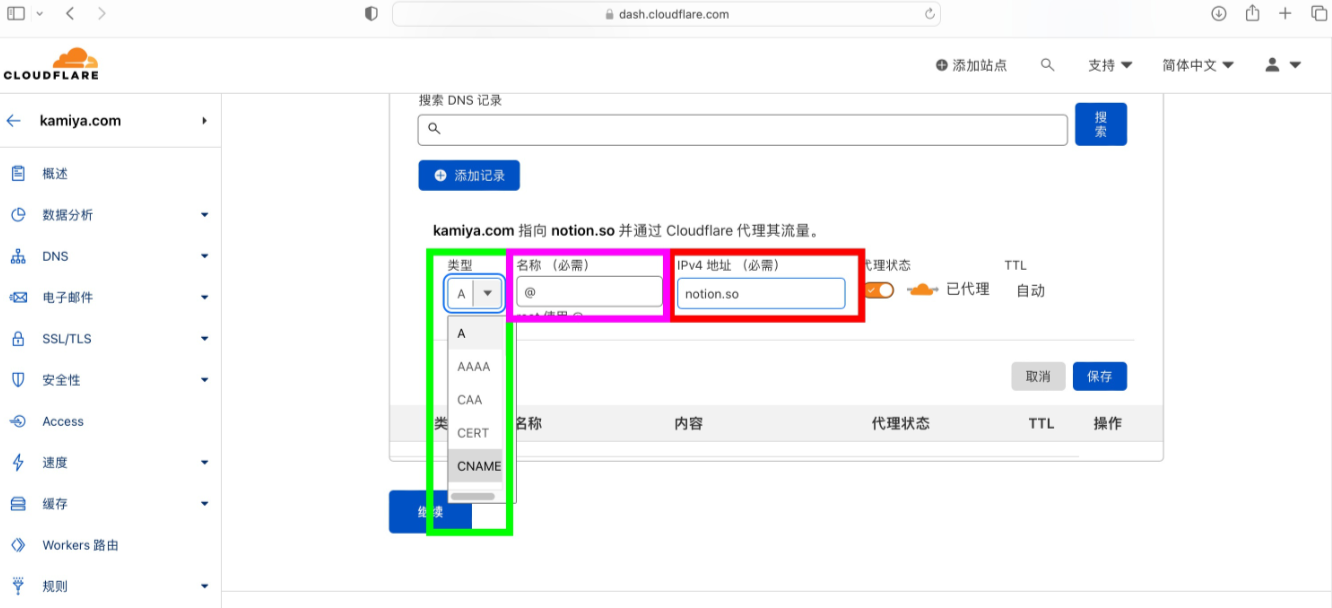This screenshot has width=1332, height=608.
Task: Click the Safari downloads icon
Action: [x=1218, y=13]
